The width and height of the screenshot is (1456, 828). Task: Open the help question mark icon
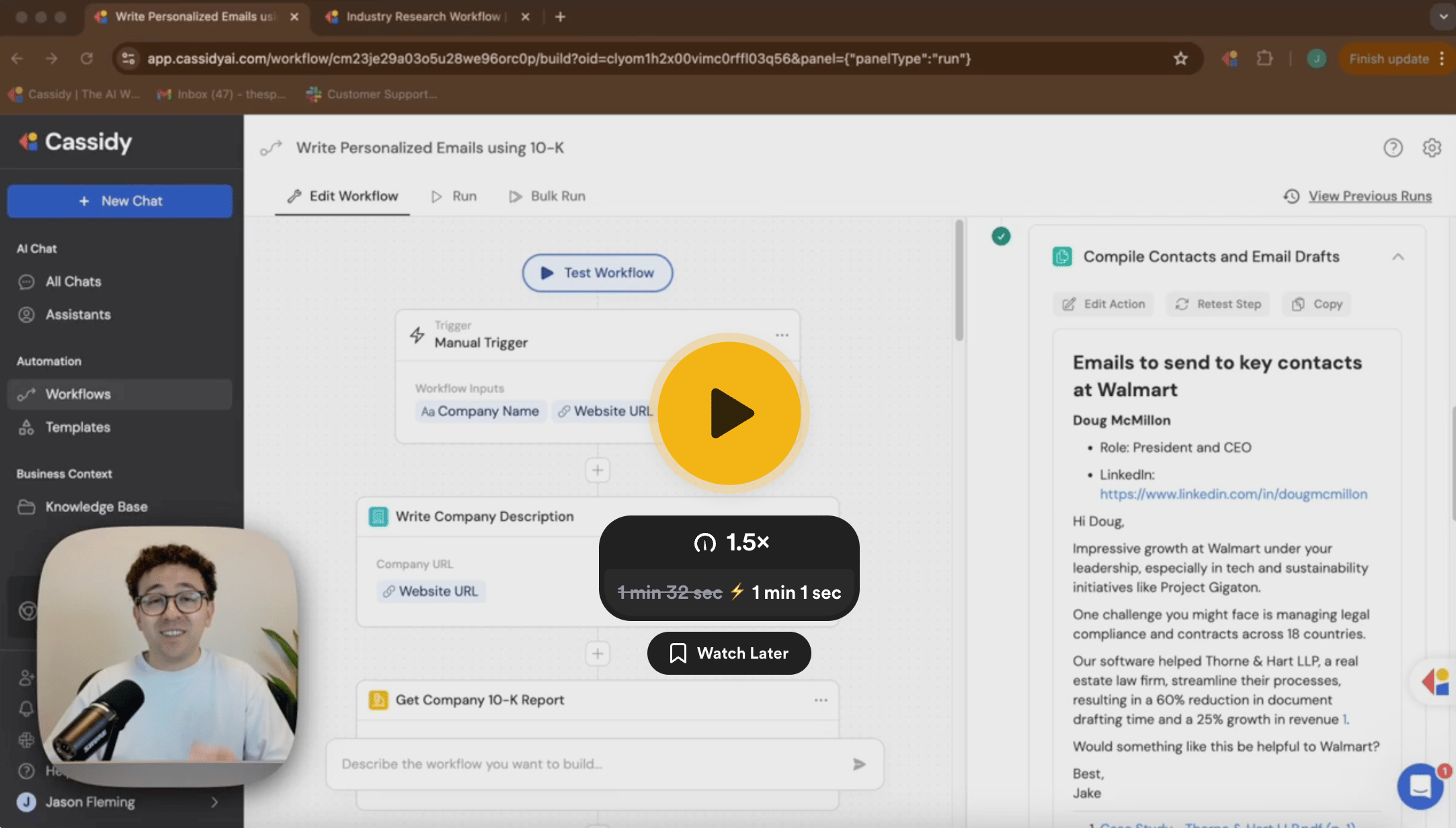coord(1393,148)
